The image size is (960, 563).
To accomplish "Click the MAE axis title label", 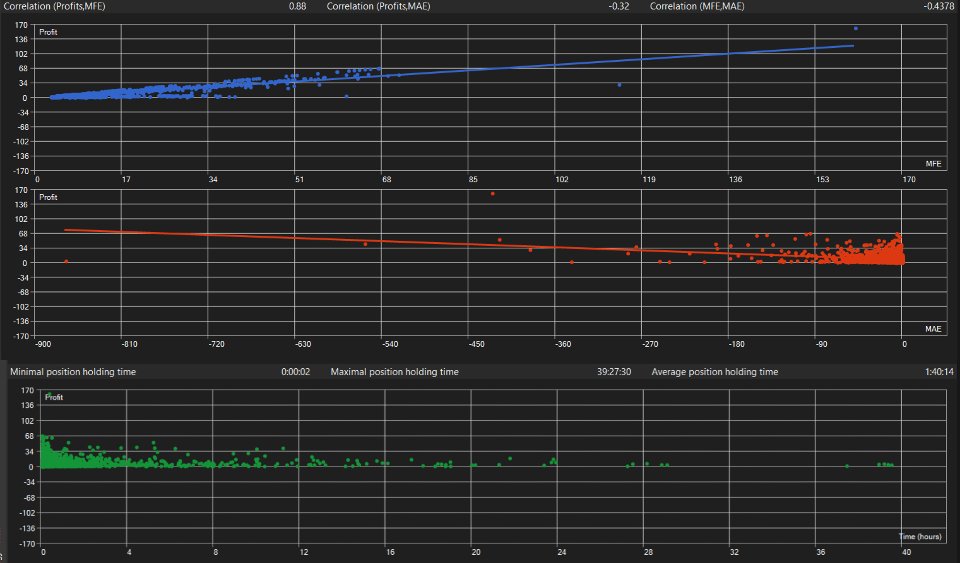I will tap(933, 329).
